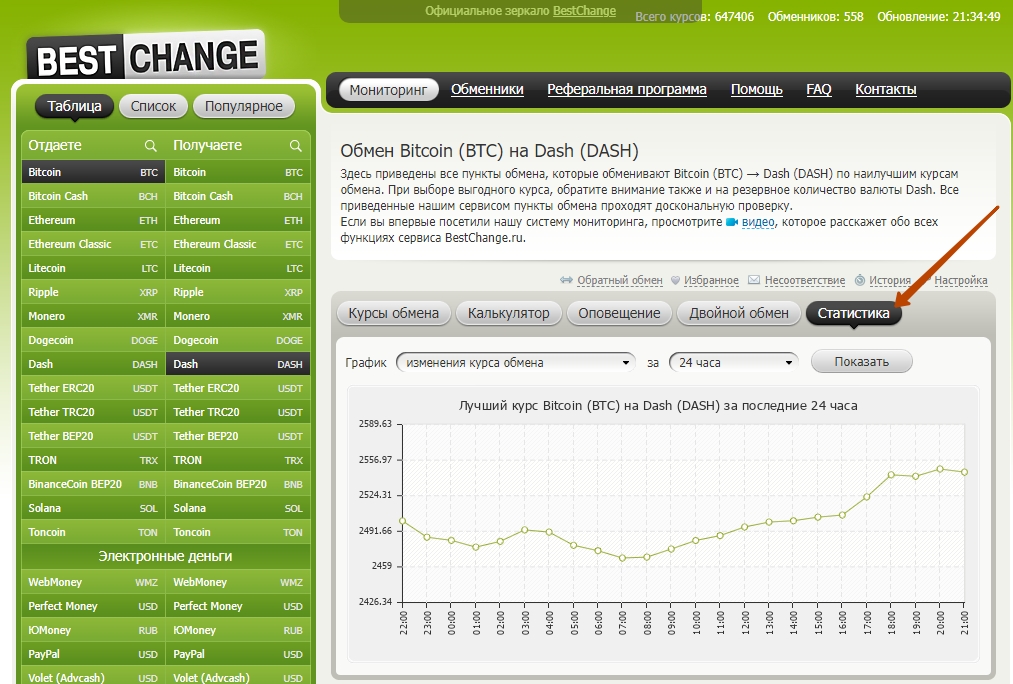Select Ripple in the Получаете column
The width and height of the screenshot is (1013, 684).
coord(238,292)
